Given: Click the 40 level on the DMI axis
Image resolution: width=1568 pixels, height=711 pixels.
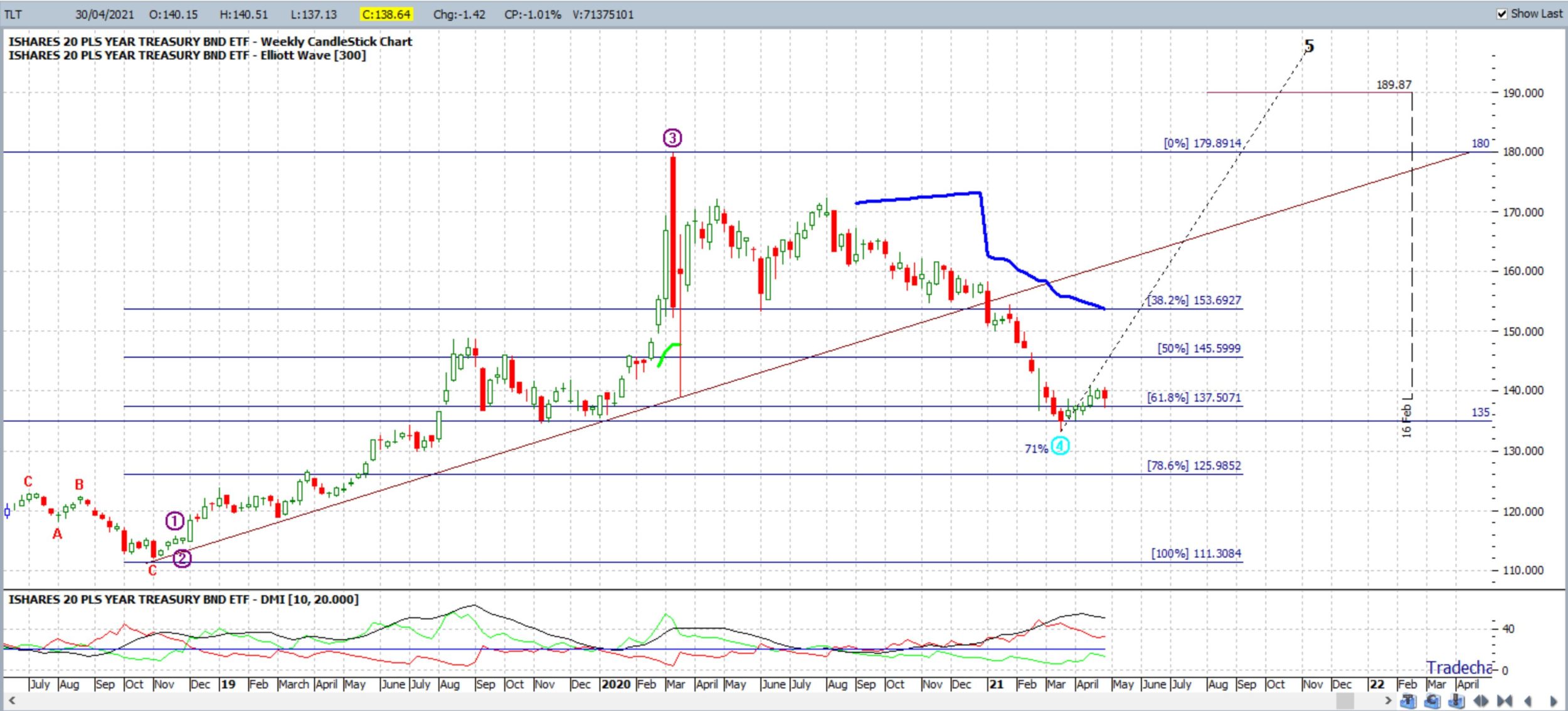Looking at the screenshot, I should point(1508,629).
